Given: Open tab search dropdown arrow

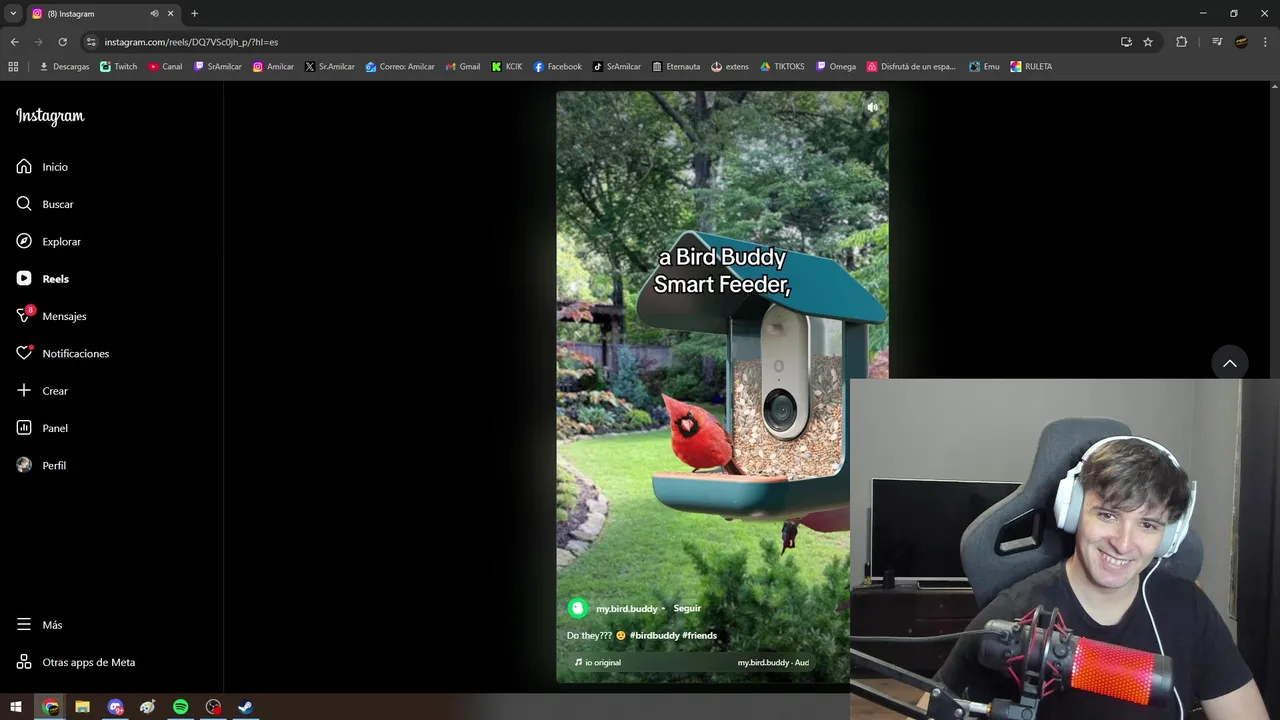Looking at the screenshot, I should 13,13.
